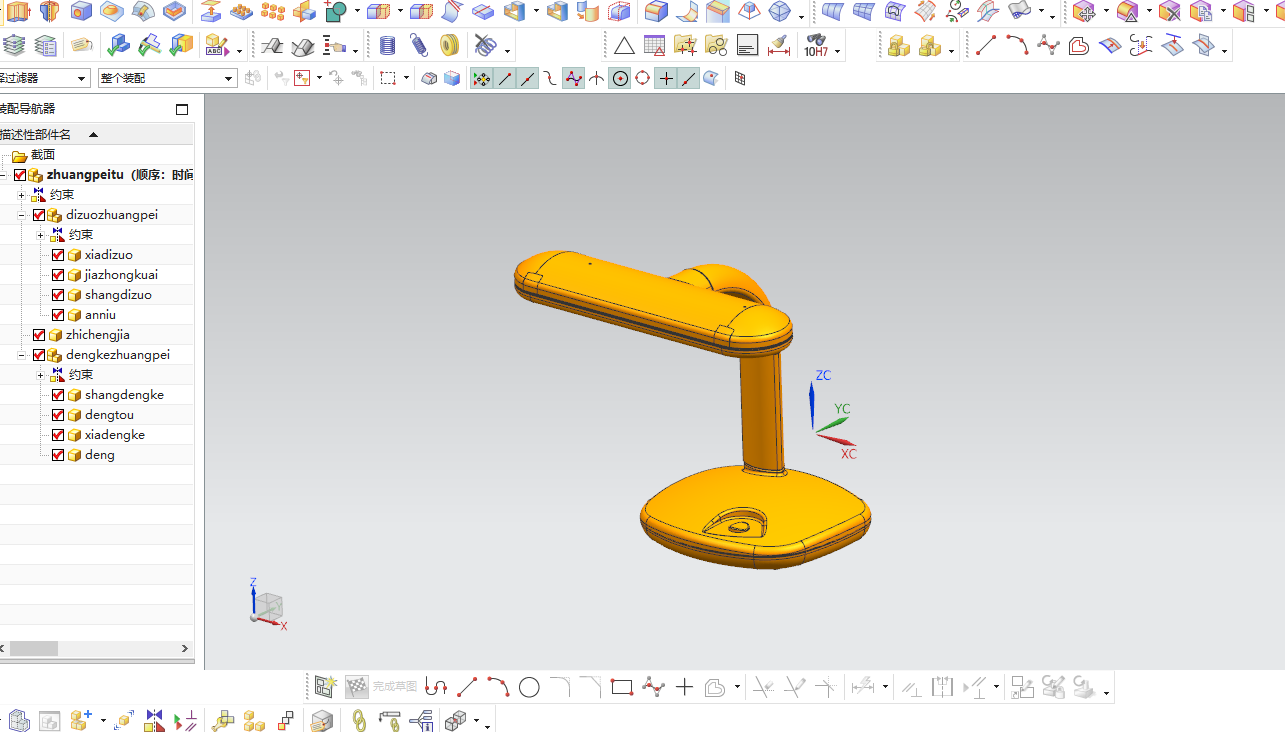Click the navigator scrollbar left arrow
The image size is (1285, 732).
pyautogui.click(x=3, y=648)
